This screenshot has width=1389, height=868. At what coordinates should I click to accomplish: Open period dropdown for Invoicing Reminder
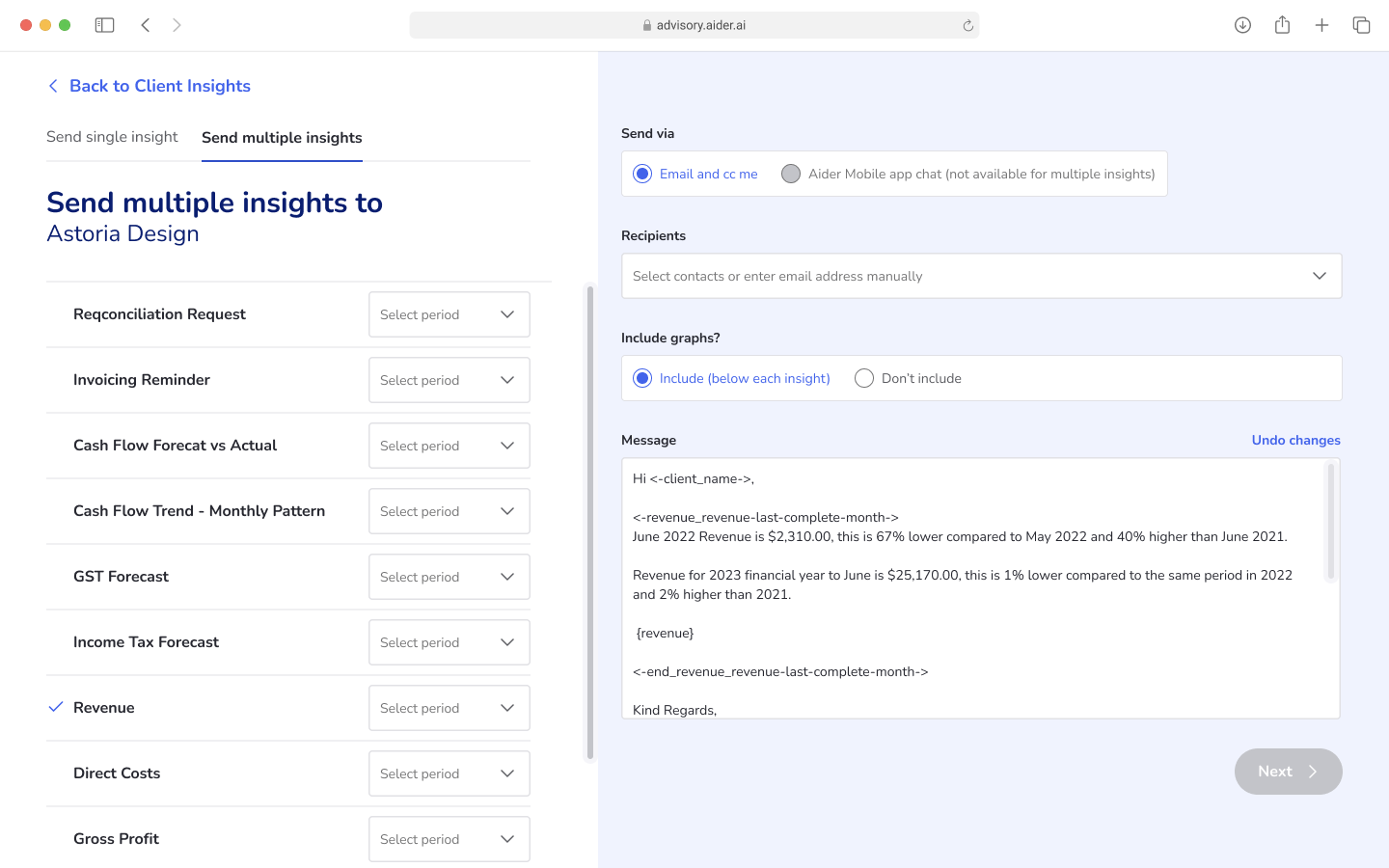tap(449, 380)
